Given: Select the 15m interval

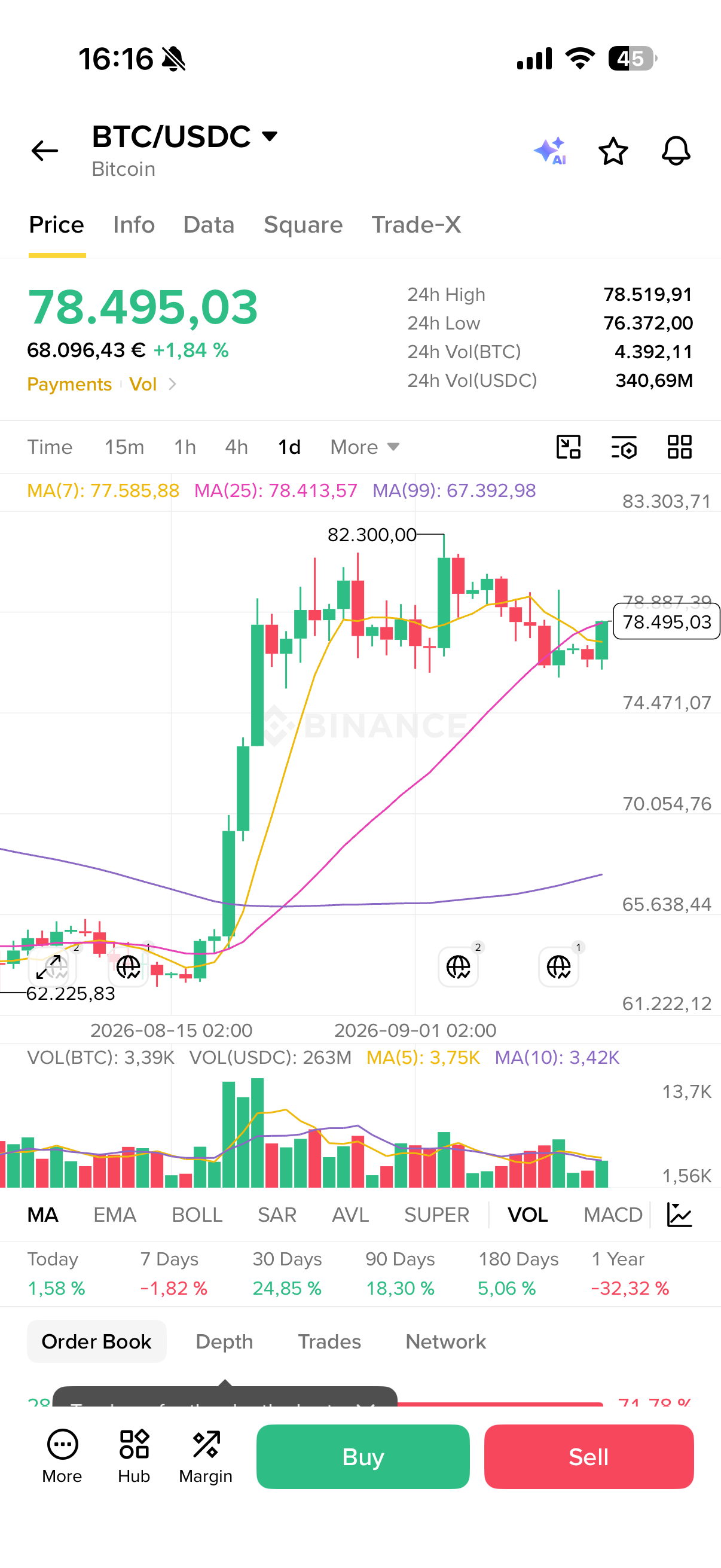Looking at the screenshot, I should pos(124,447).
